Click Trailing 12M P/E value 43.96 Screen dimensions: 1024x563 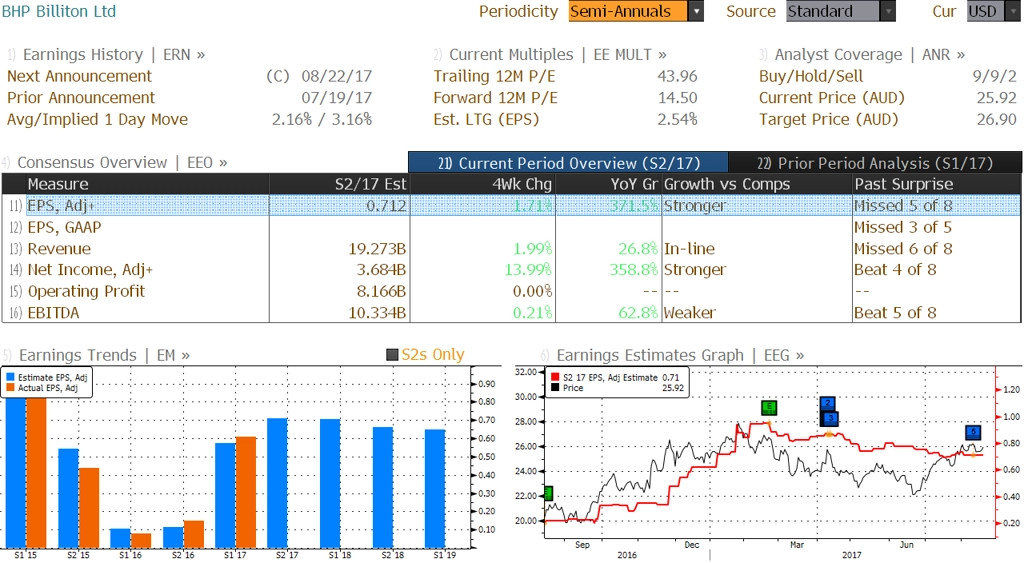point(677,76)
